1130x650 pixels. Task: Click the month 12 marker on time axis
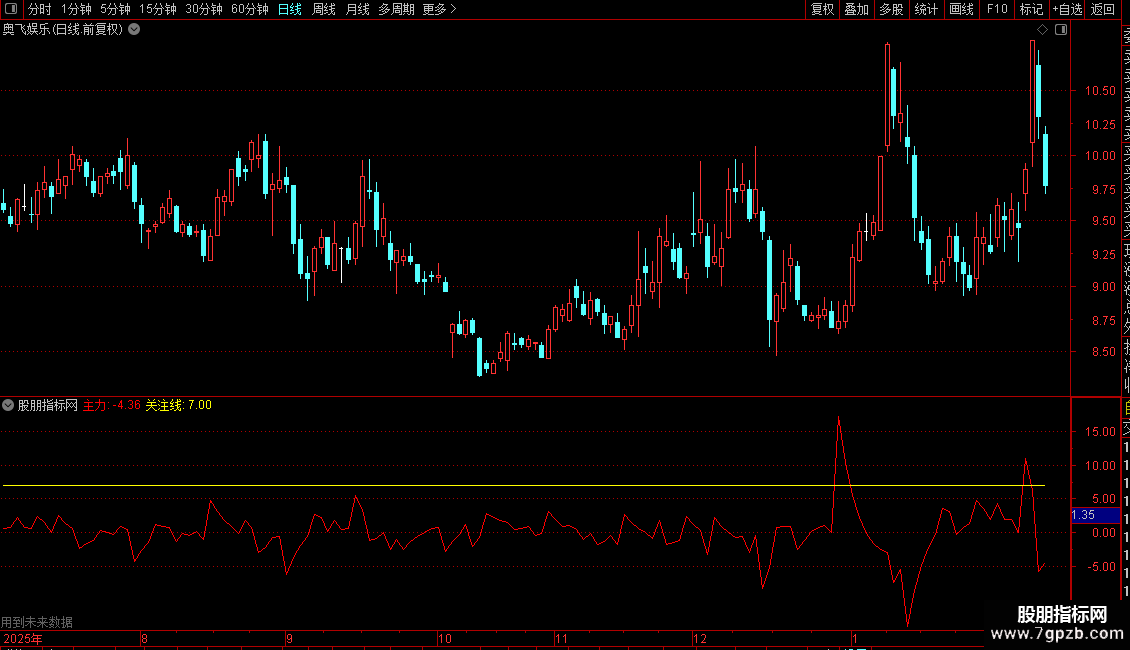click(x=700, y=638)
